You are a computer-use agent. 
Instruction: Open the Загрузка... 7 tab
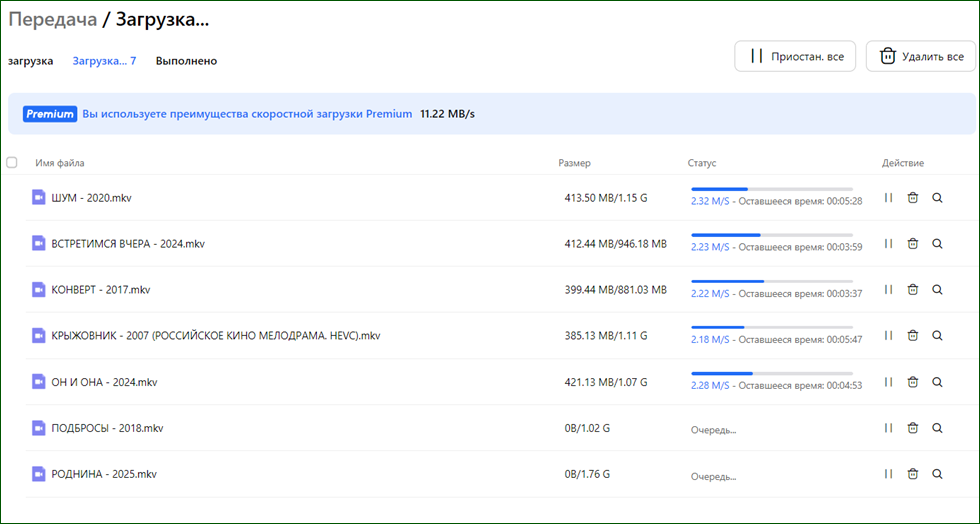104,61
